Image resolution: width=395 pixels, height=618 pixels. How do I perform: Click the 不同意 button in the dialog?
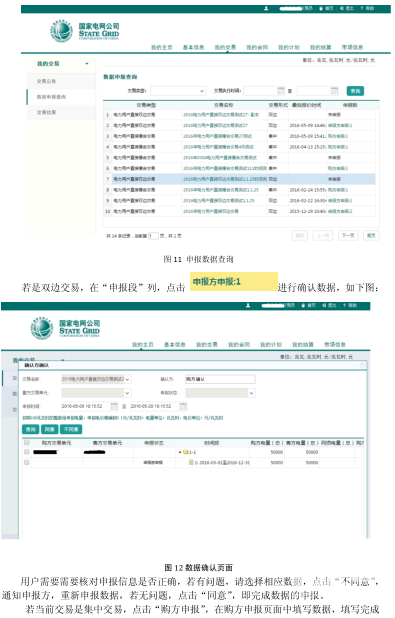(71, 429)
